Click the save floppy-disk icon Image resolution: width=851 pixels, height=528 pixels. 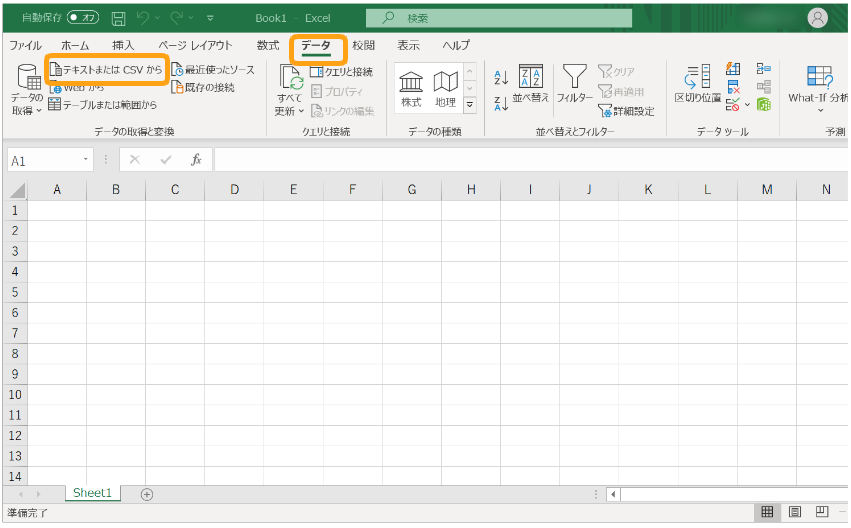[118, 18]
